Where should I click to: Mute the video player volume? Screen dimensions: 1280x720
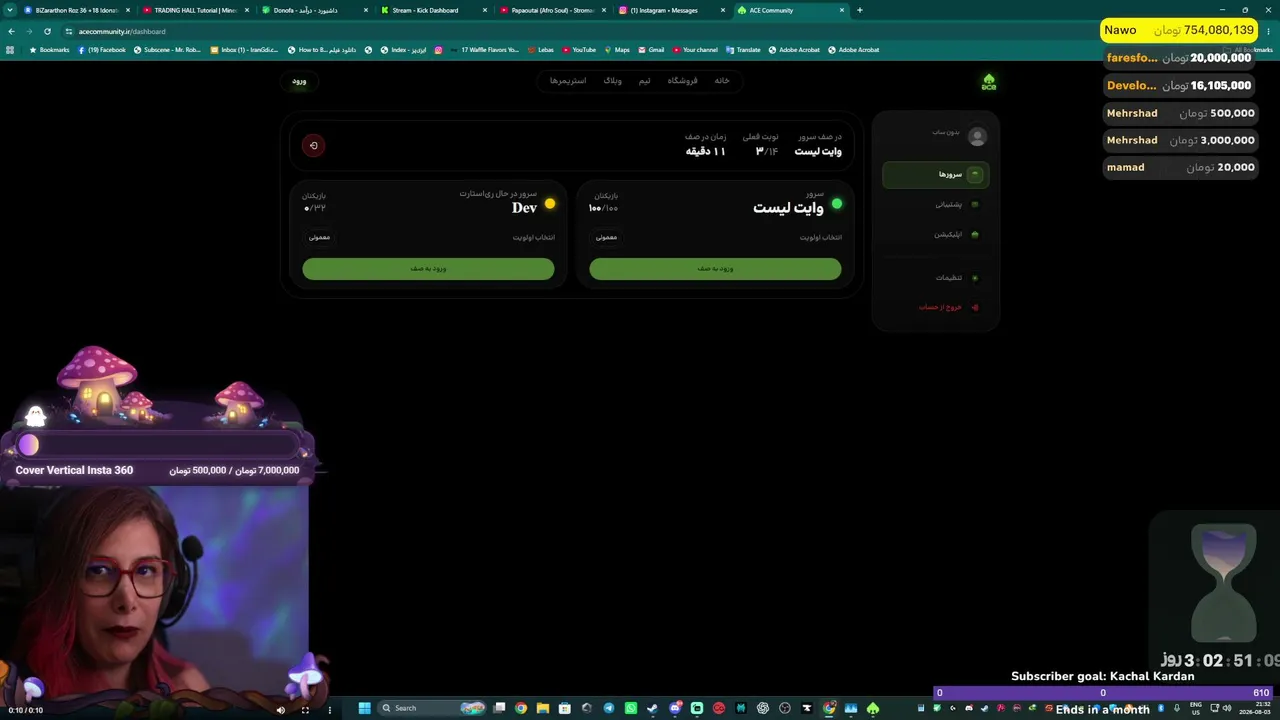(x=280, y=710)
